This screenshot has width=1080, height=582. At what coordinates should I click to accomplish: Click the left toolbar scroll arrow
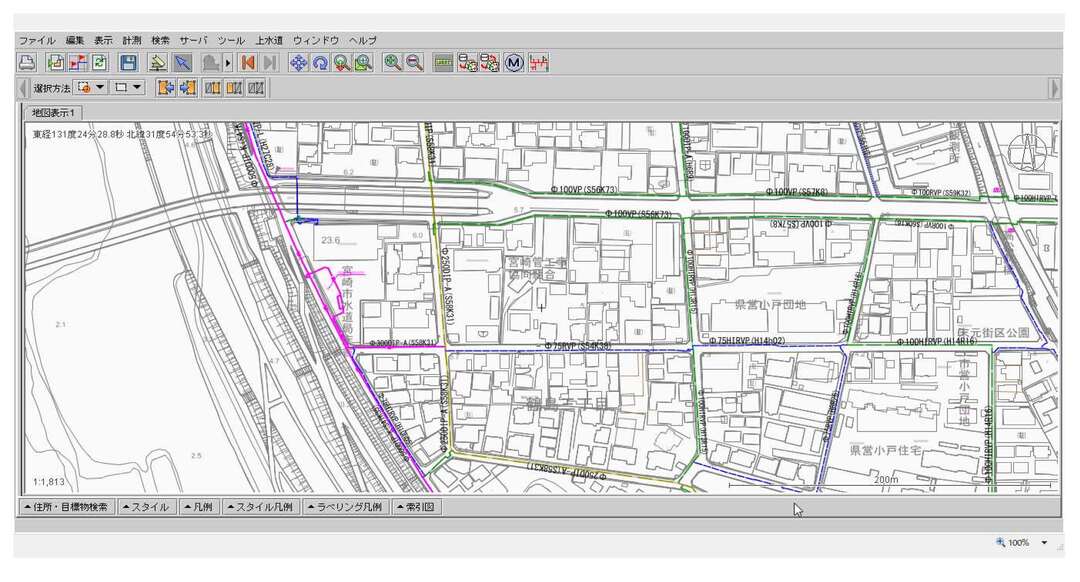tap(23, 88)
